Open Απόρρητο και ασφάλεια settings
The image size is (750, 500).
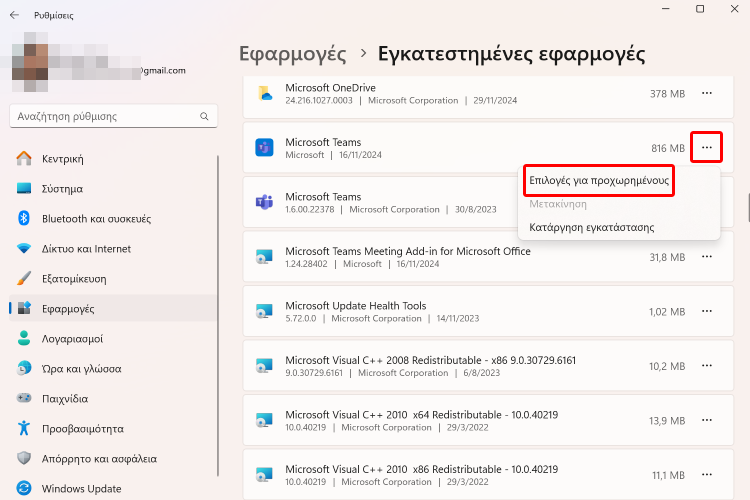[x=113, y=458]
